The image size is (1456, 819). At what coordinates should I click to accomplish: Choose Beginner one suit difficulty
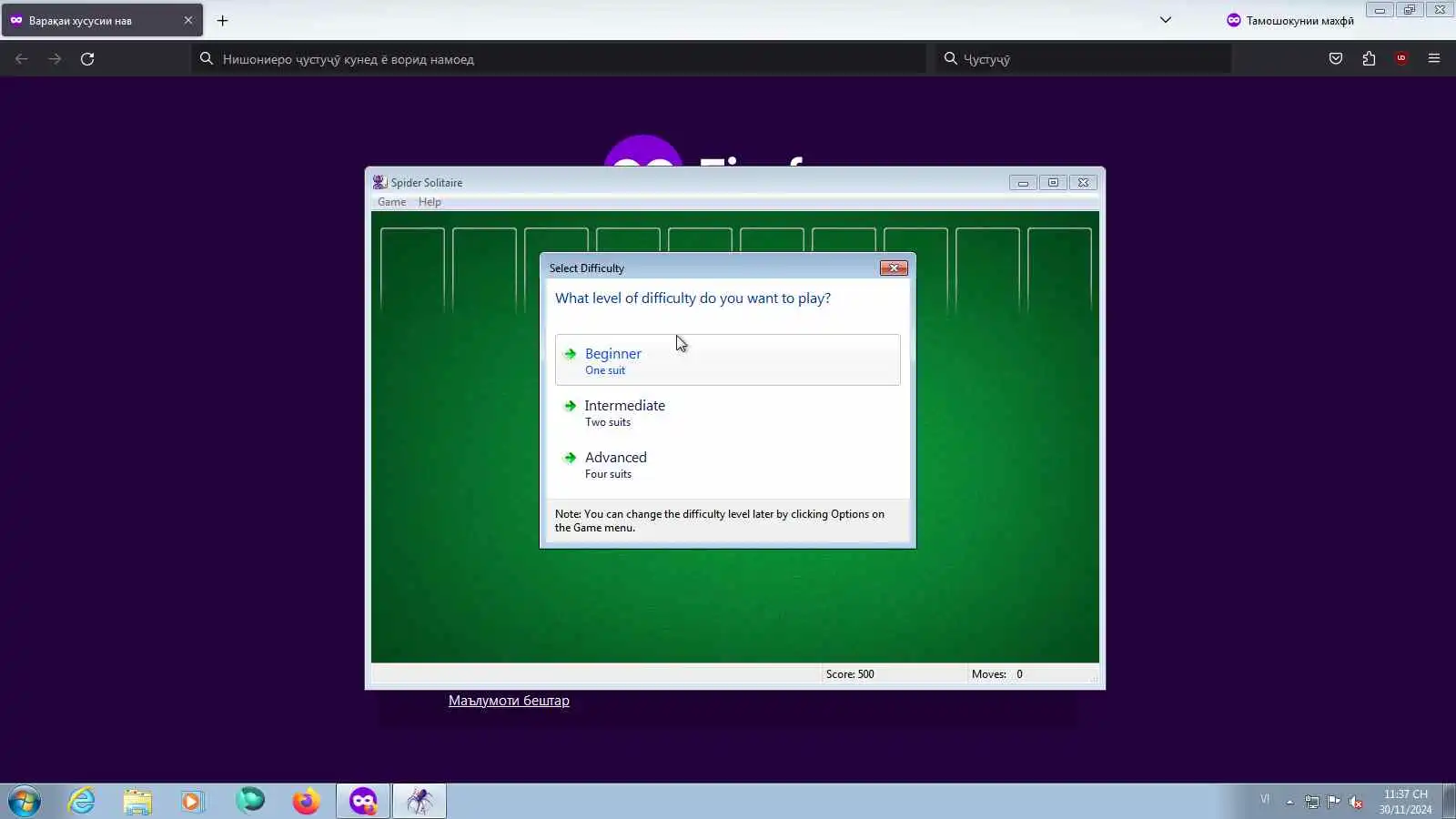(728, 360)
